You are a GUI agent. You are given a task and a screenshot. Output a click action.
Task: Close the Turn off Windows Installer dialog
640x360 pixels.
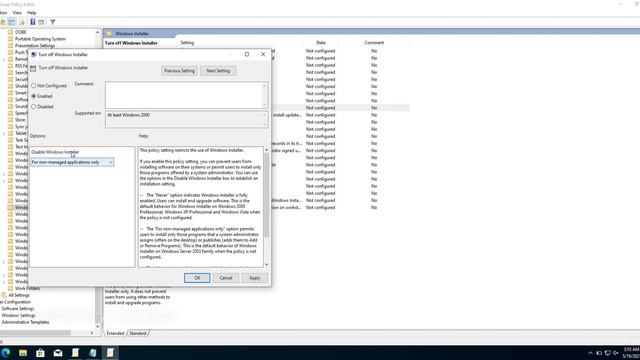[x=263, y=54]
